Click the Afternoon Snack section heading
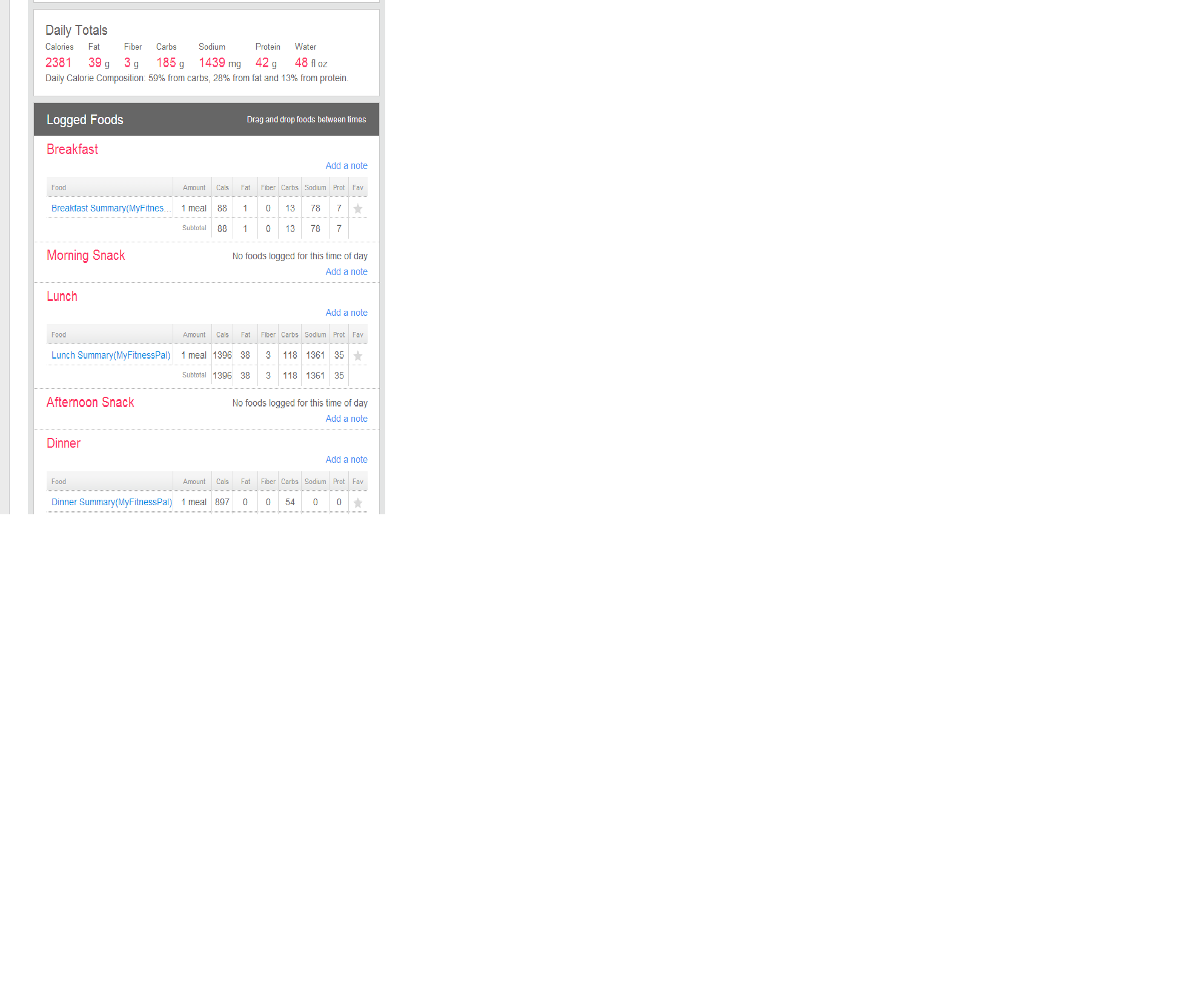This screenshot has width=1192, height=1008. 90,403
